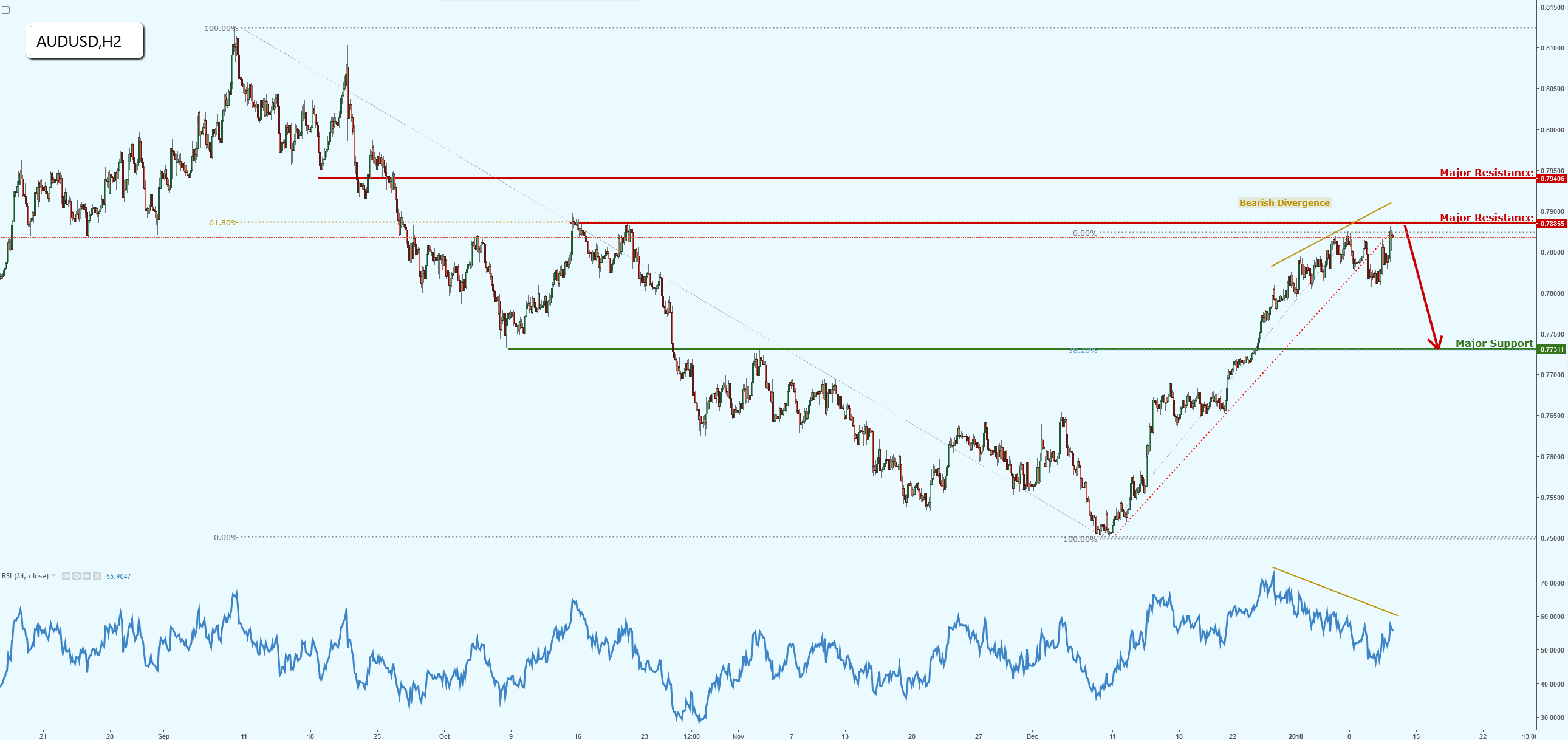Click the Dec label on time axis

[x=1032, y=736]
